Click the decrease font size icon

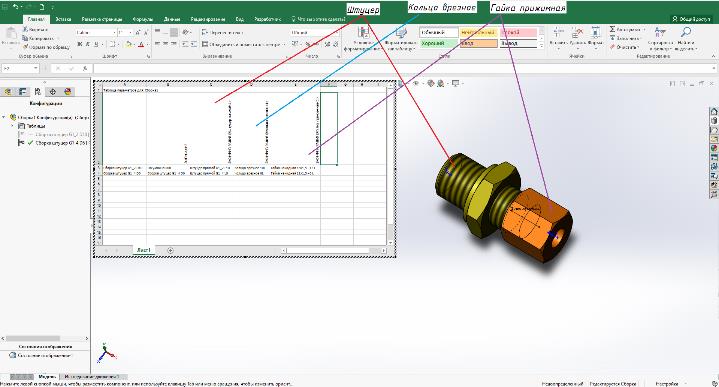coord(146,33)
